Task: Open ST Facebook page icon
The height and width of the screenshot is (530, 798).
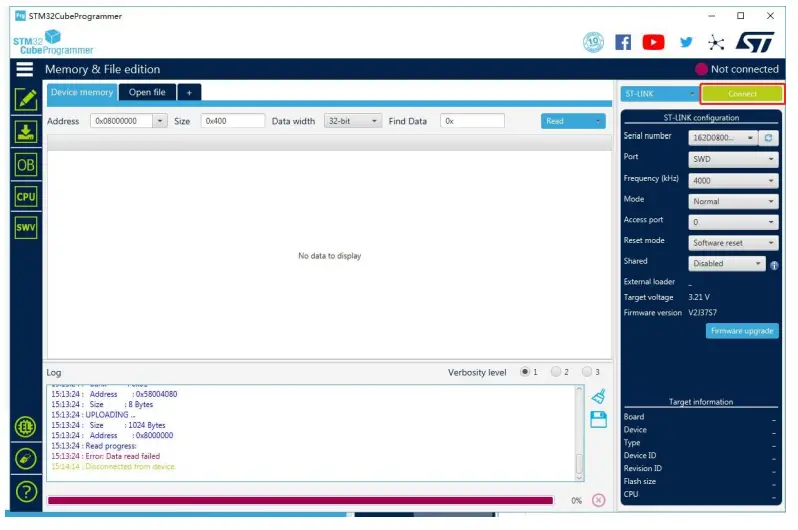Action: tap(623, 42)
